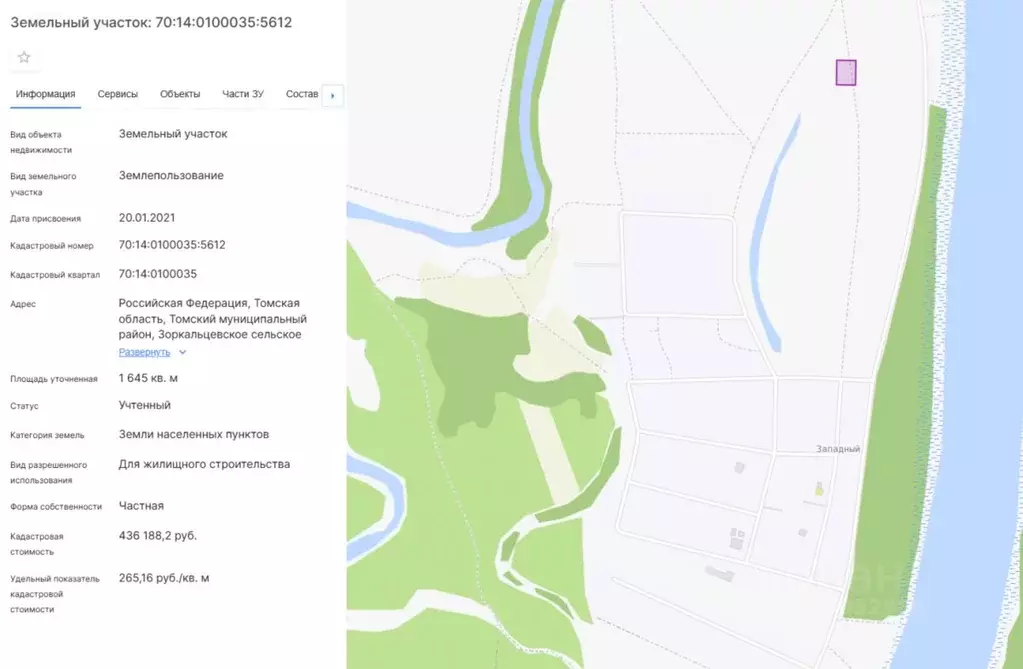The width and height of the screenshot is (1023, 669).
Task: Open the Информация tab
Action: 46,94
